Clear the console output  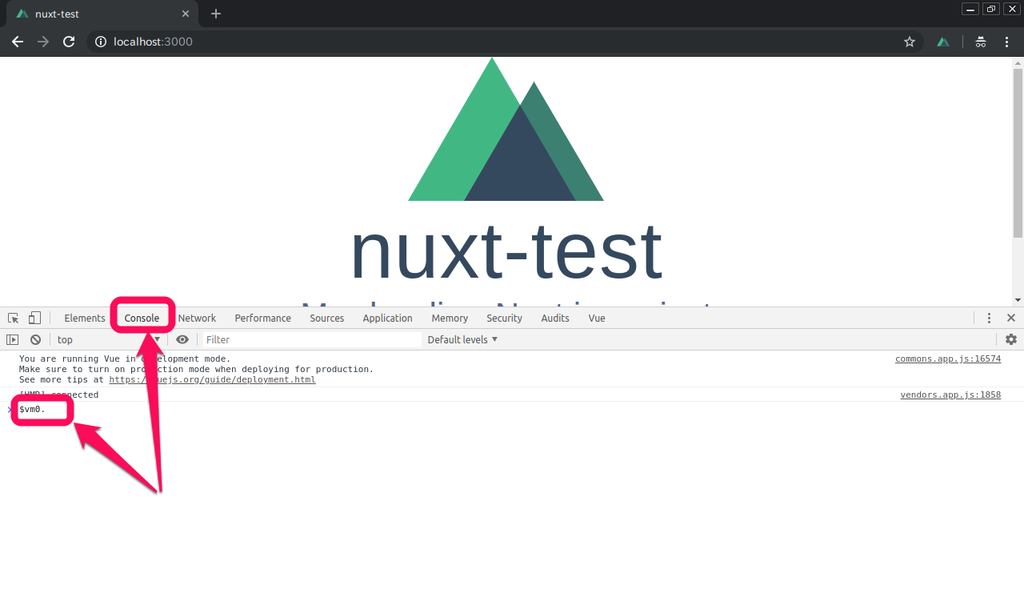[x=35, y=340]
